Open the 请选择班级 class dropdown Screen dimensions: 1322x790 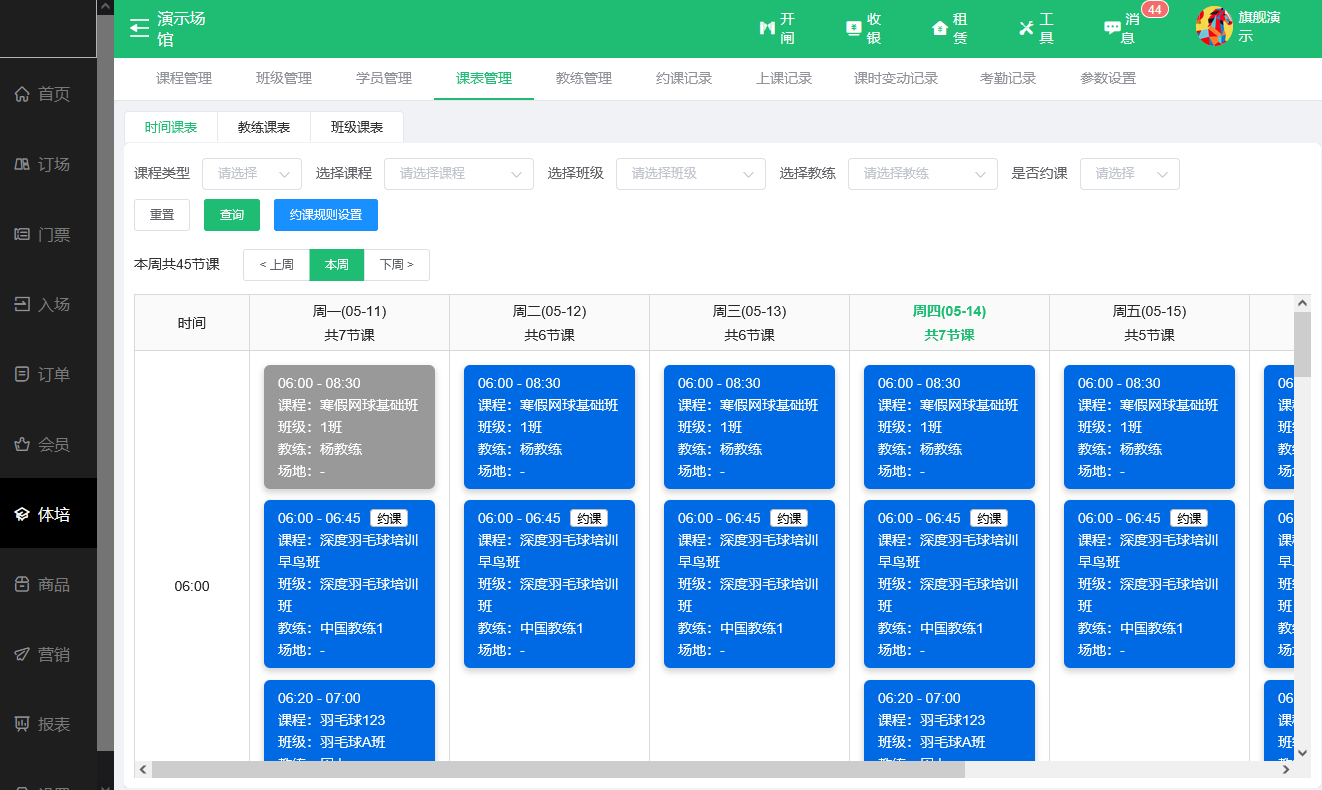[691, 173]
